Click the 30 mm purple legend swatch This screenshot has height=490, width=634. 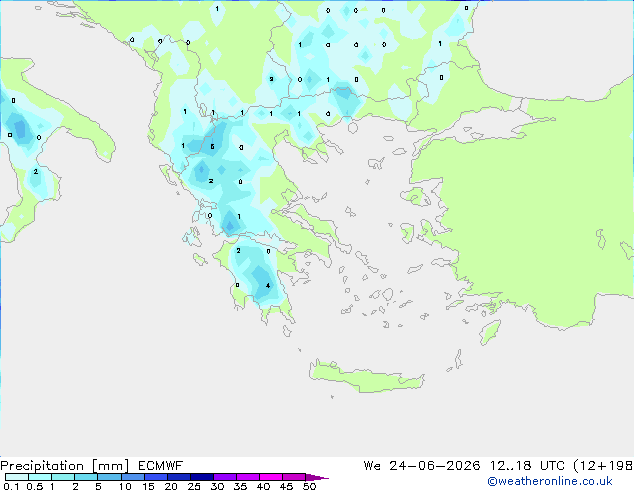tap(225, 477)
